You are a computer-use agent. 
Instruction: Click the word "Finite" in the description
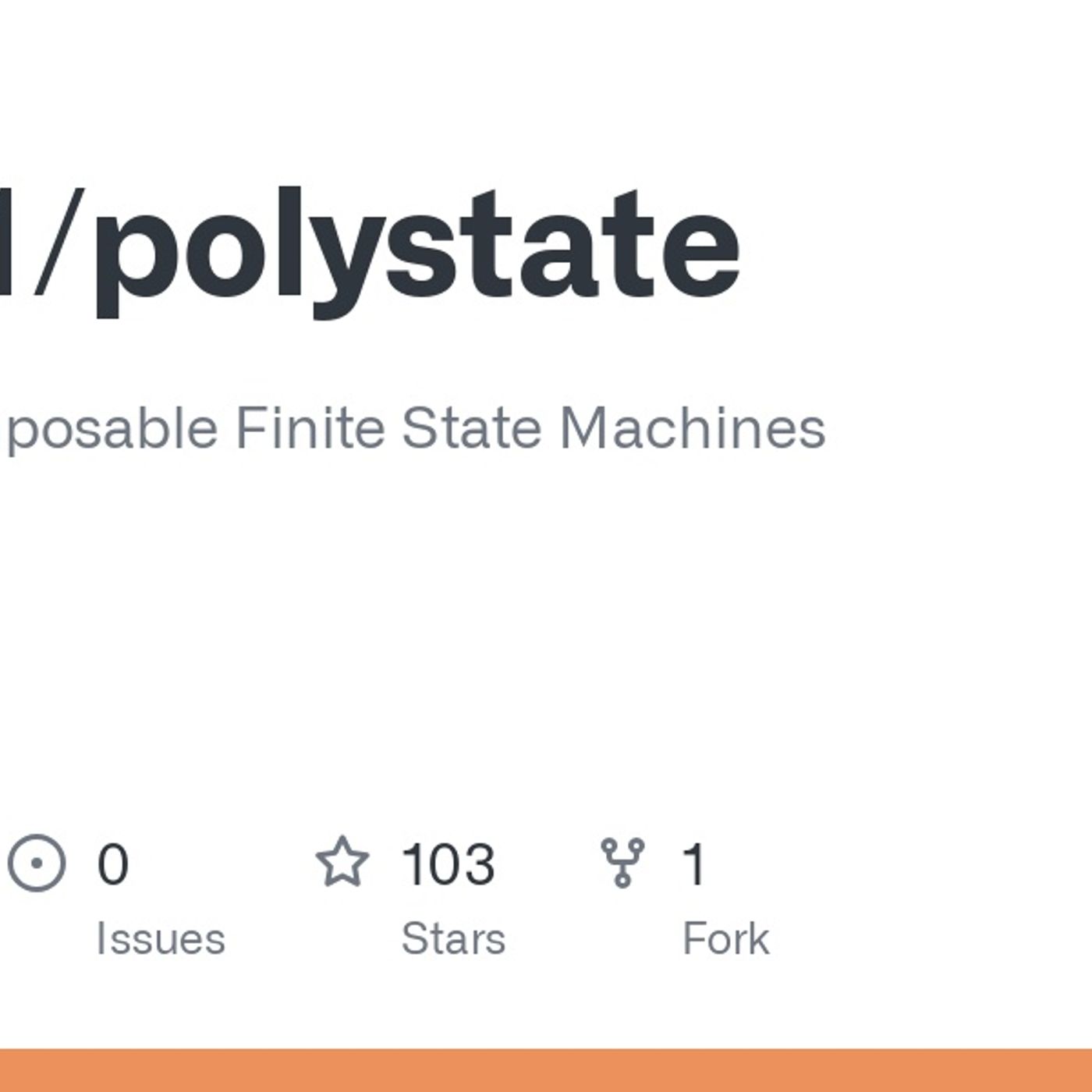tap(310, 428)
